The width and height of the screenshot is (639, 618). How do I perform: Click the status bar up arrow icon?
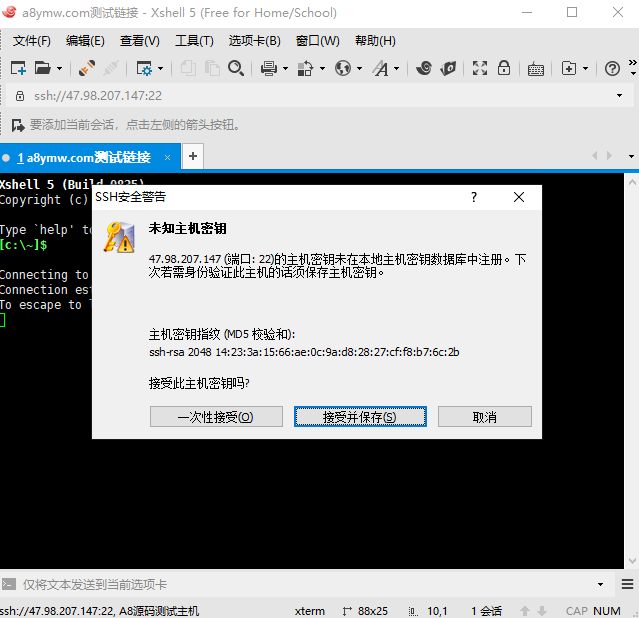[524, 611]
